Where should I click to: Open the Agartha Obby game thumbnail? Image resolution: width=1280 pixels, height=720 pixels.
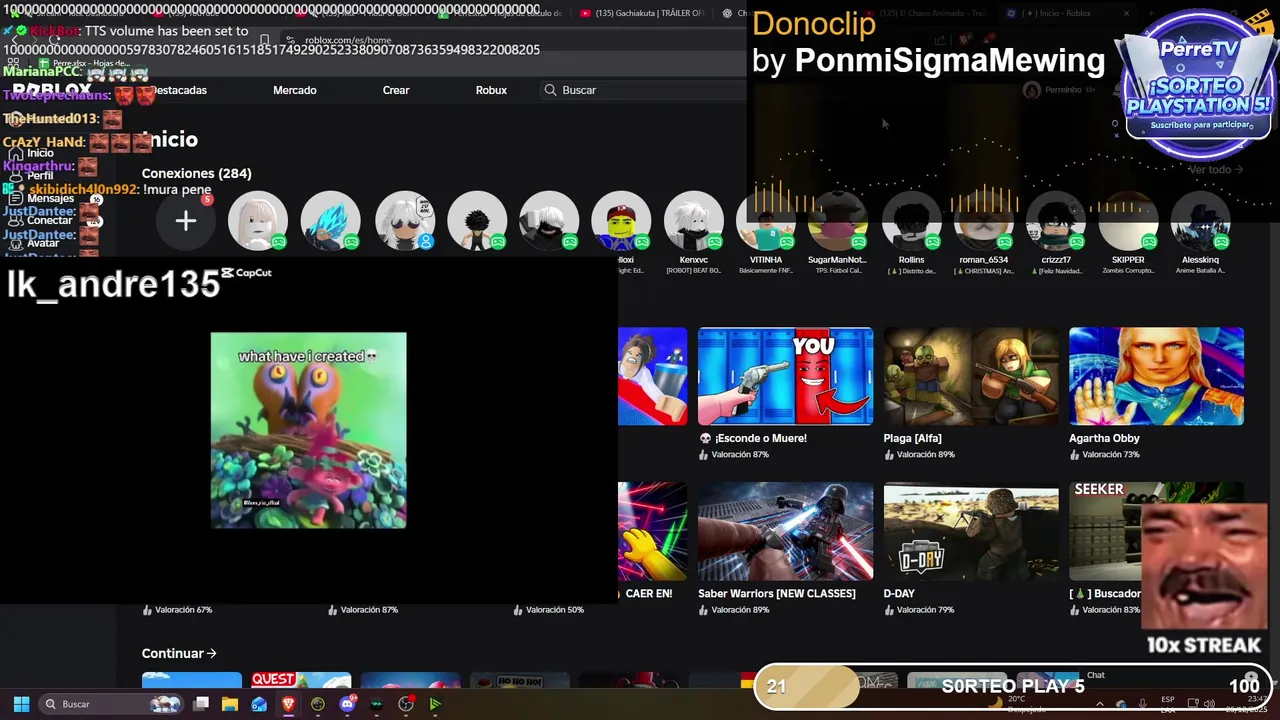1156,376
